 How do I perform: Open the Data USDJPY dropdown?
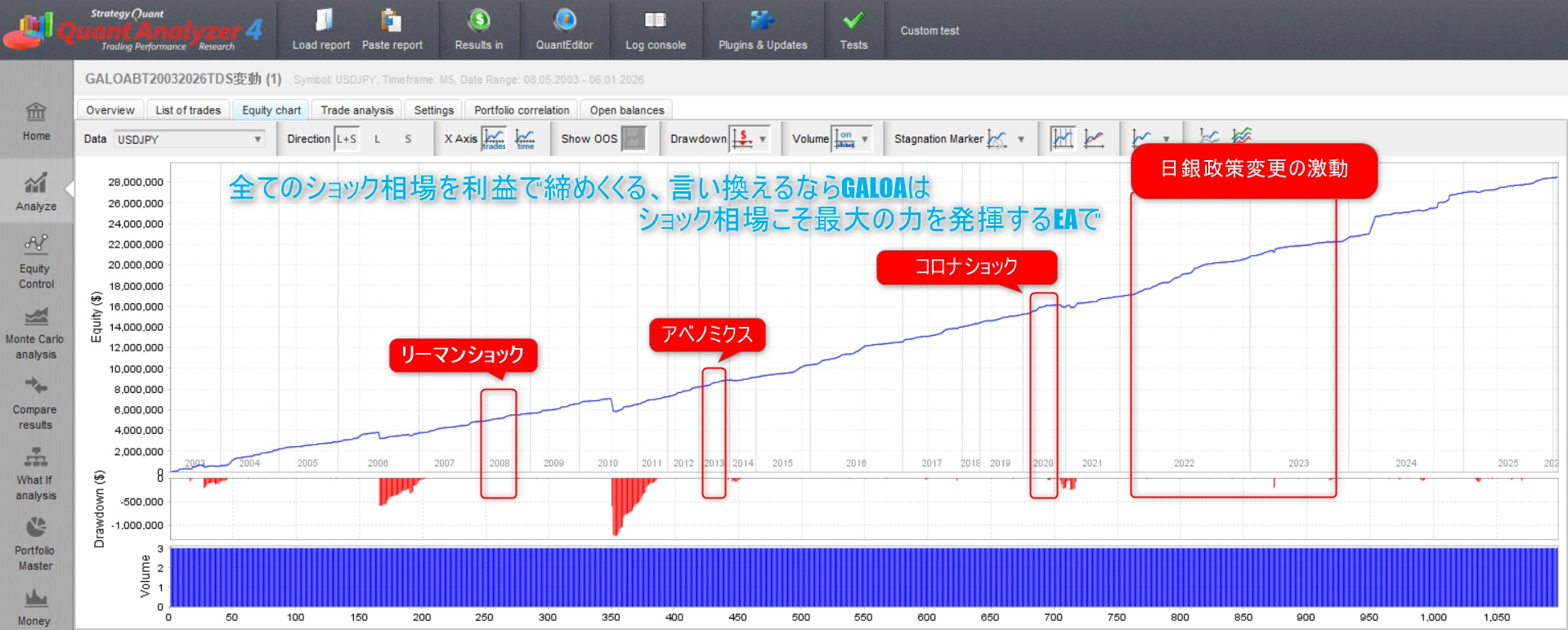190,140
